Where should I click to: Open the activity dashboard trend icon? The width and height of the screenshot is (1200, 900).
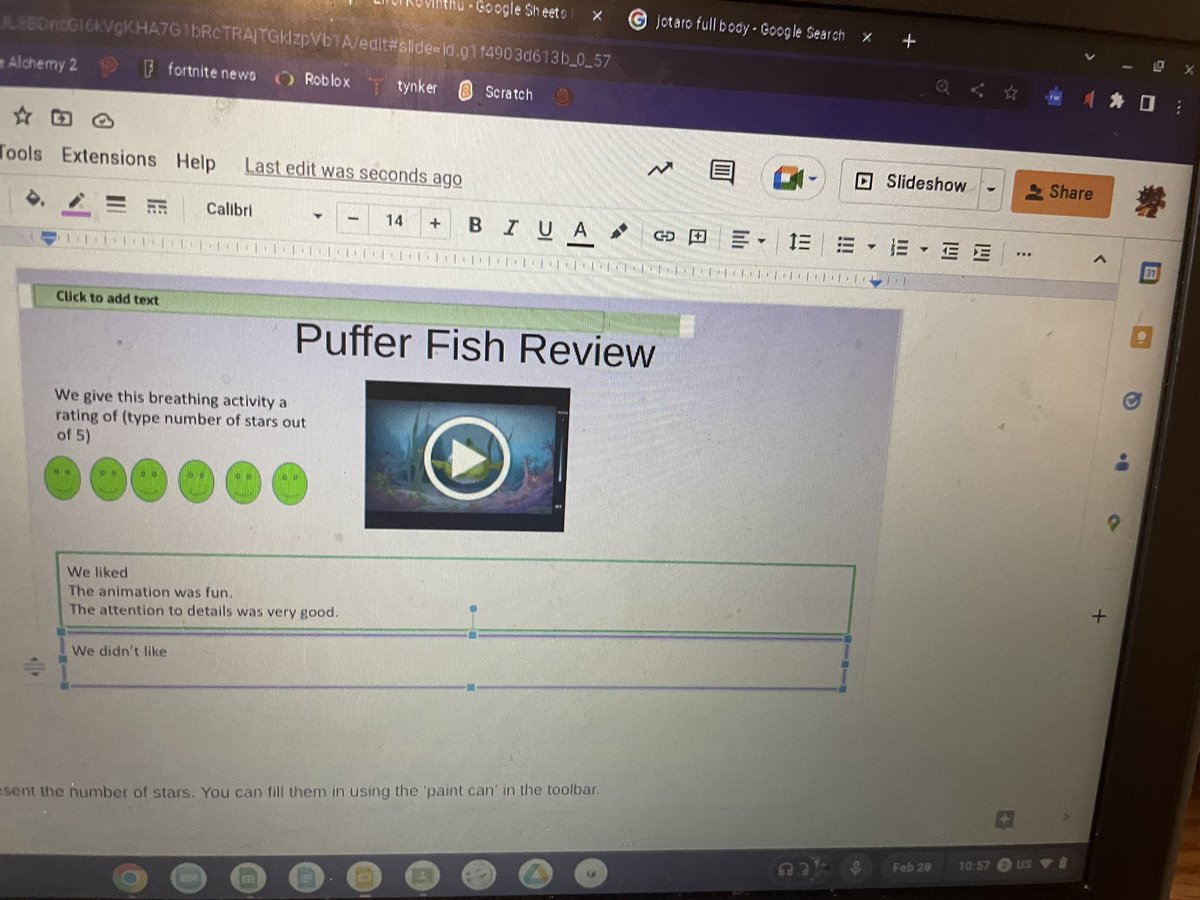pyautogui.click(x=659, y=169)
